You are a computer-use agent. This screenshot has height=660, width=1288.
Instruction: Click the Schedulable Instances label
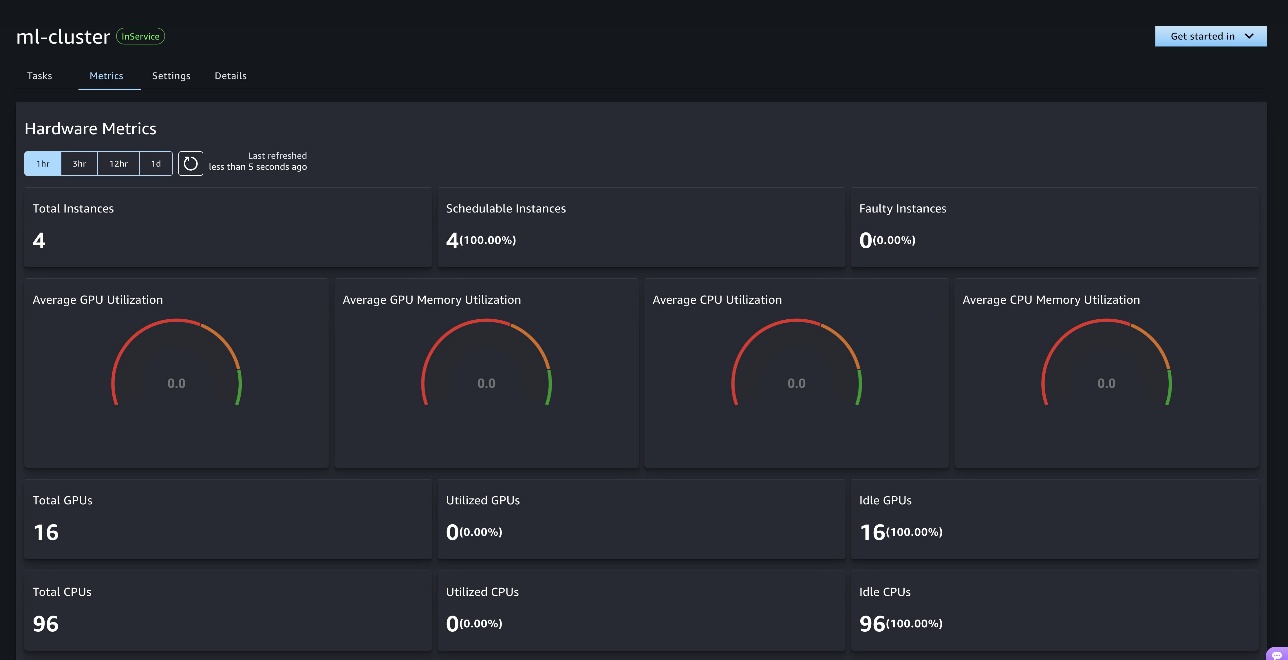[x=506, y=209]
